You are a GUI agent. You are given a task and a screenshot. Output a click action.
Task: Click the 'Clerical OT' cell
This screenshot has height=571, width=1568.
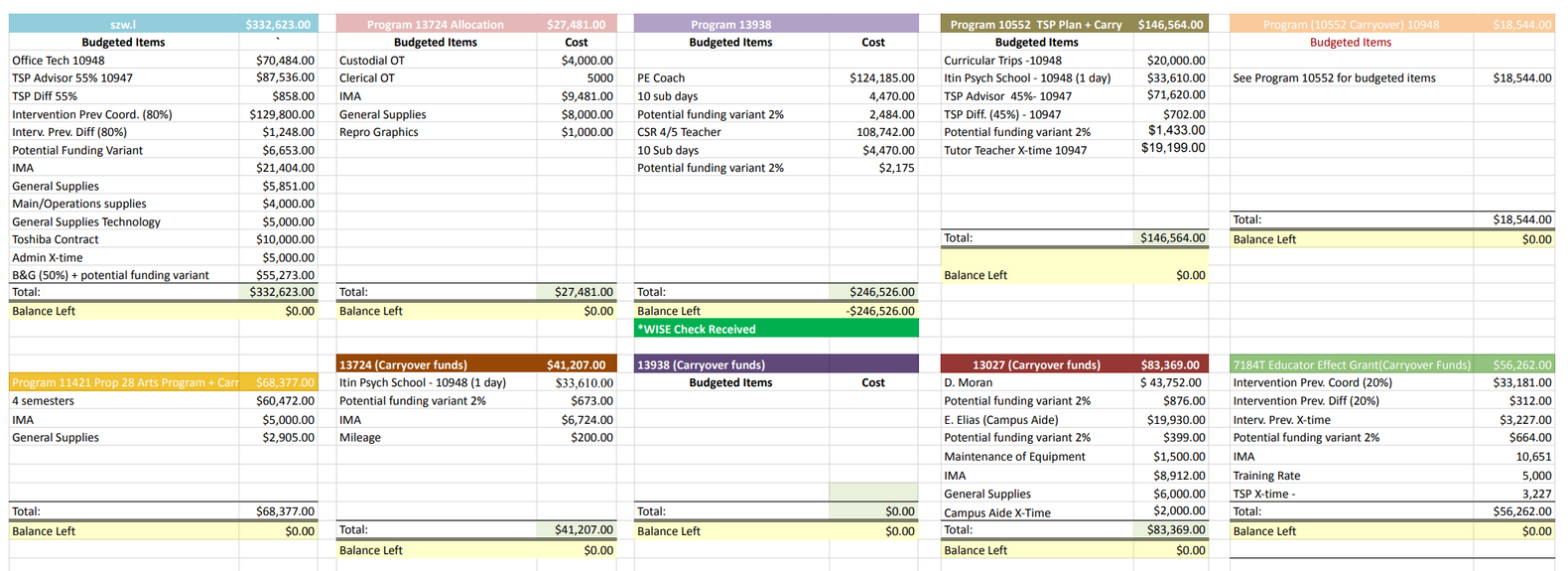point(436,78)
